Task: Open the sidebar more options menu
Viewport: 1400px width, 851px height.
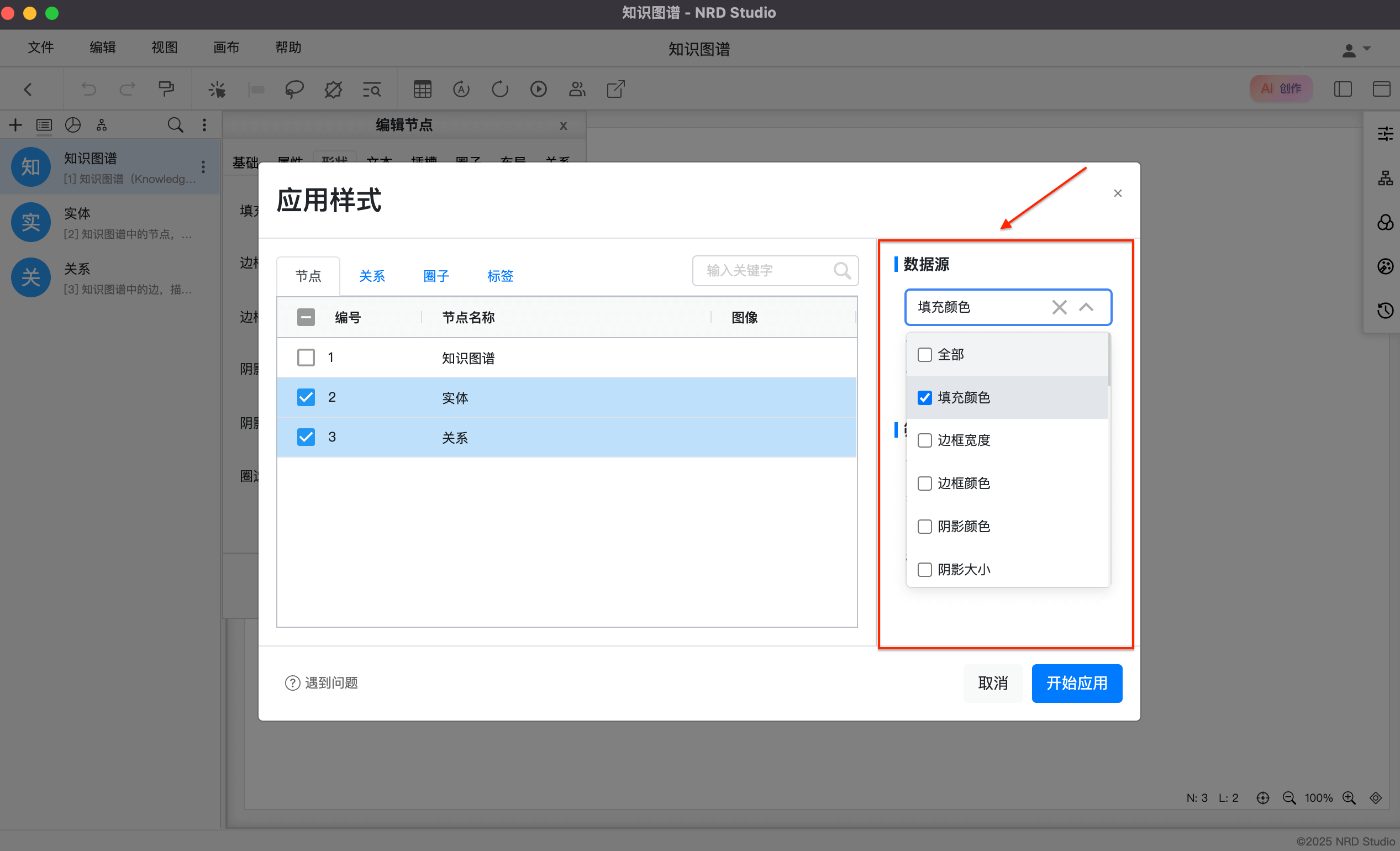Action: pyautogui.click(x=204, y=125)
